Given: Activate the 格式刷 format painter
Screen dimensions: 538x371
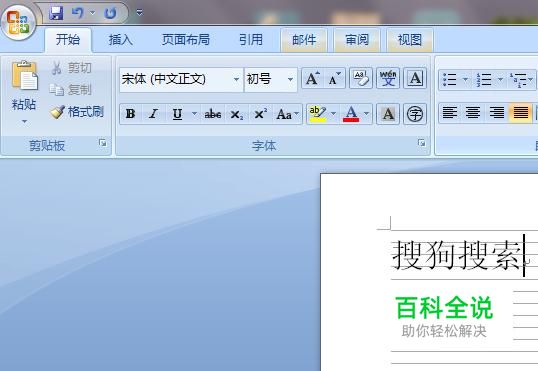Looking at the screenshot, I should click(x=77, y=112).
